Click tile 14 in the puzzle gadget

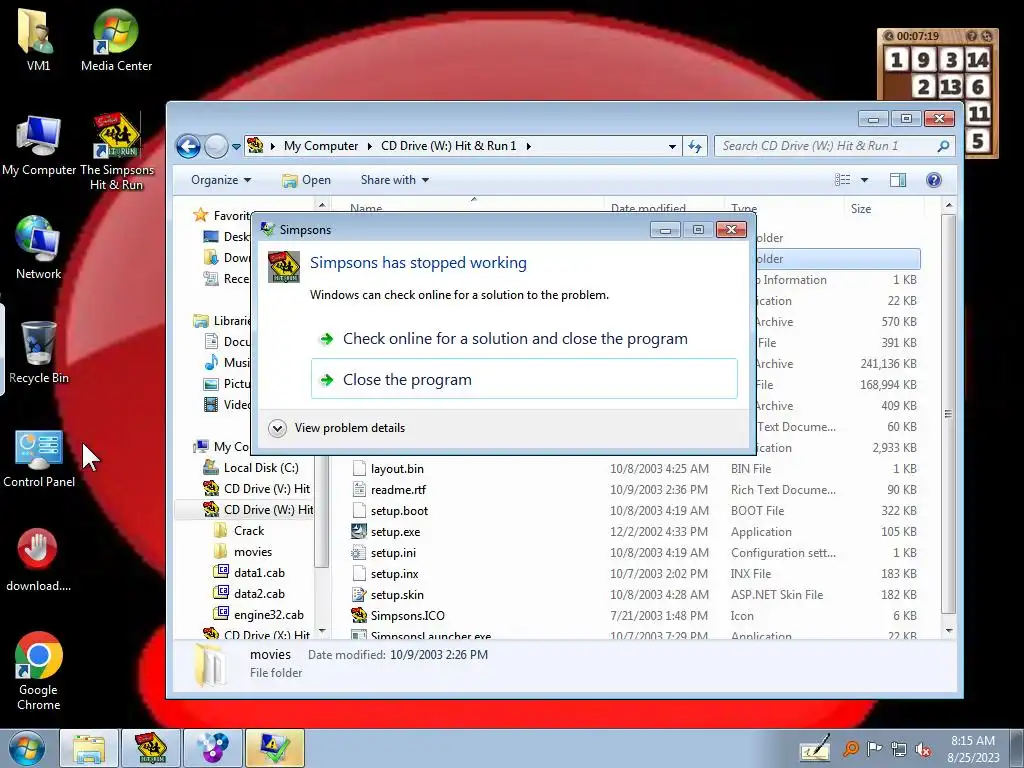pyautogui.click(x=978, y=60)
